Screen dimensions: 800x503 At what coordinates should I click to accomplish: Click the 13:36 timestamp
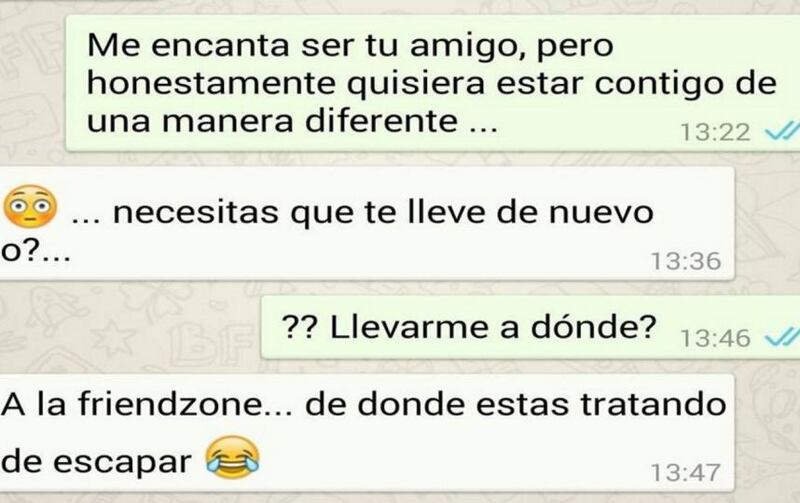pos(686,261)
